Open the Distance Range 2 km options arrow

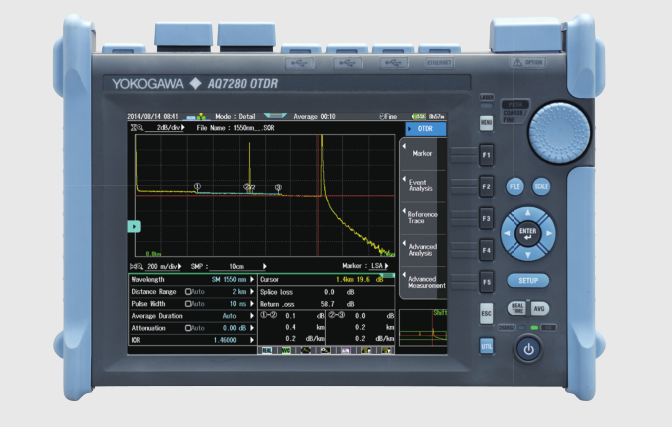(252, 292)
